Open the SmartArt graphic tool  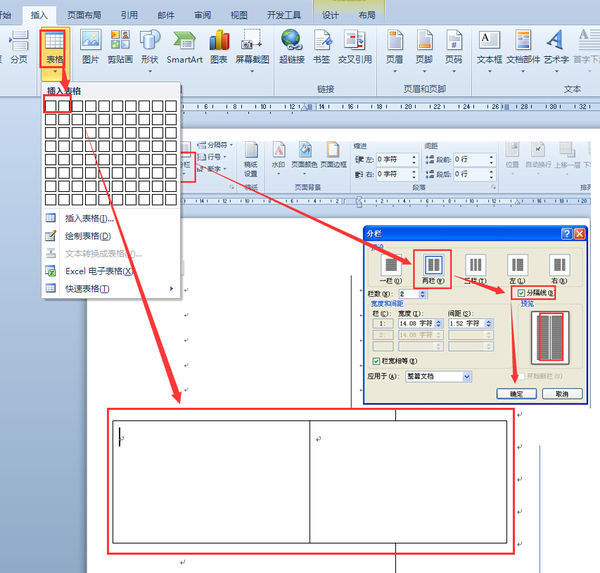click(x=183, y=46)
